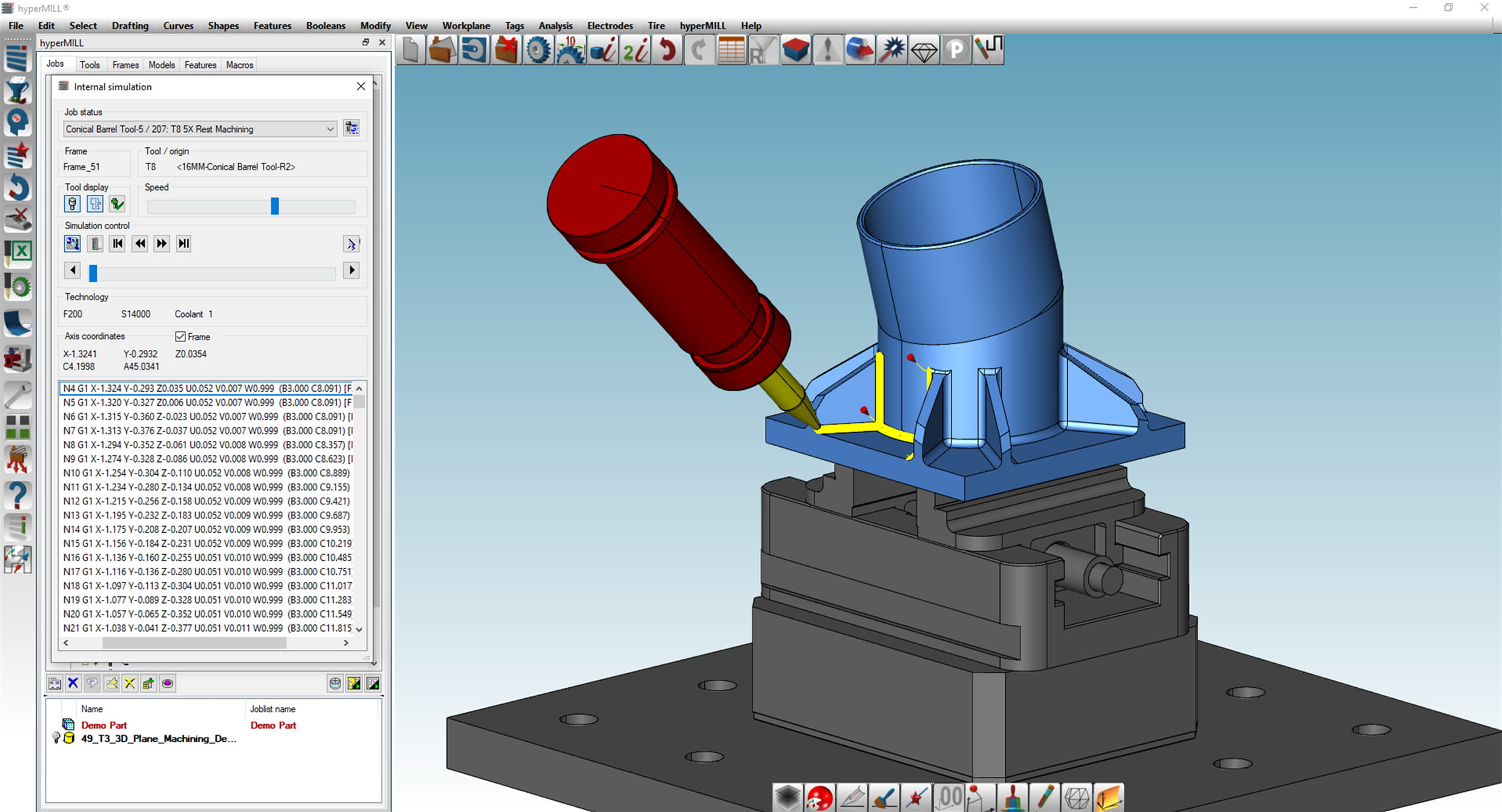
Task: Toggle the Frame checkbox for axis coordinates
Action: tap(180, 336)
